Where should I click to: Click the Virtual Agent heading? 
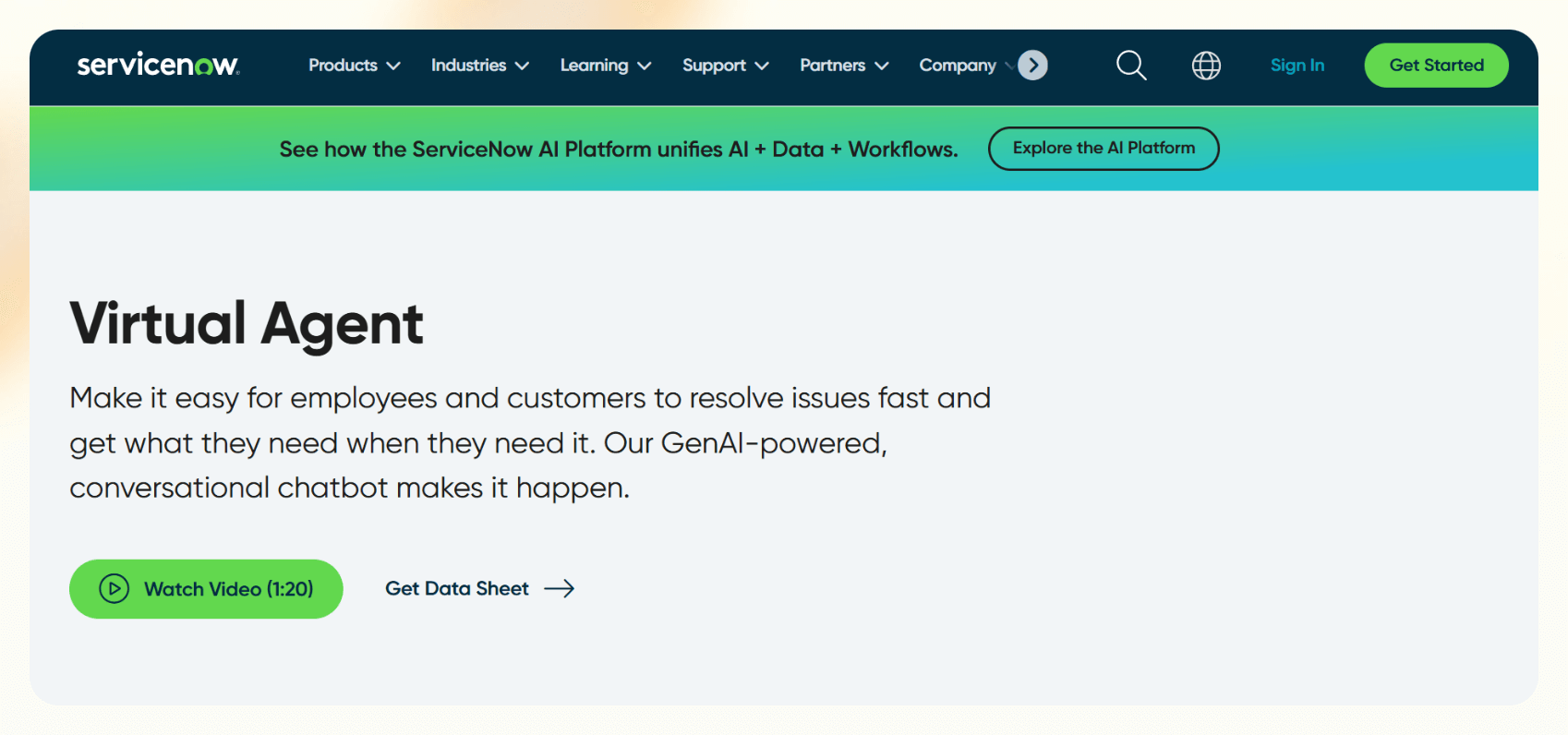[247, 324]
